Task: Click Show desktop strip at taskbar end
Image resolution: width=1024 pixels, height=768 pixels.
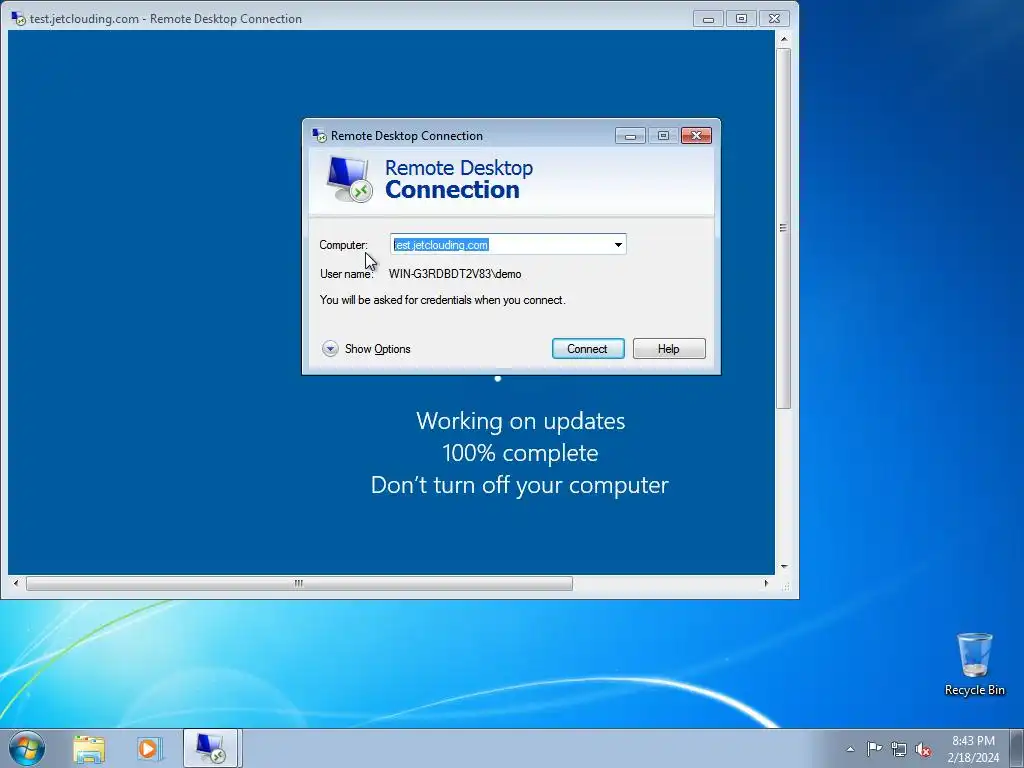Action: coord(1017,748)
